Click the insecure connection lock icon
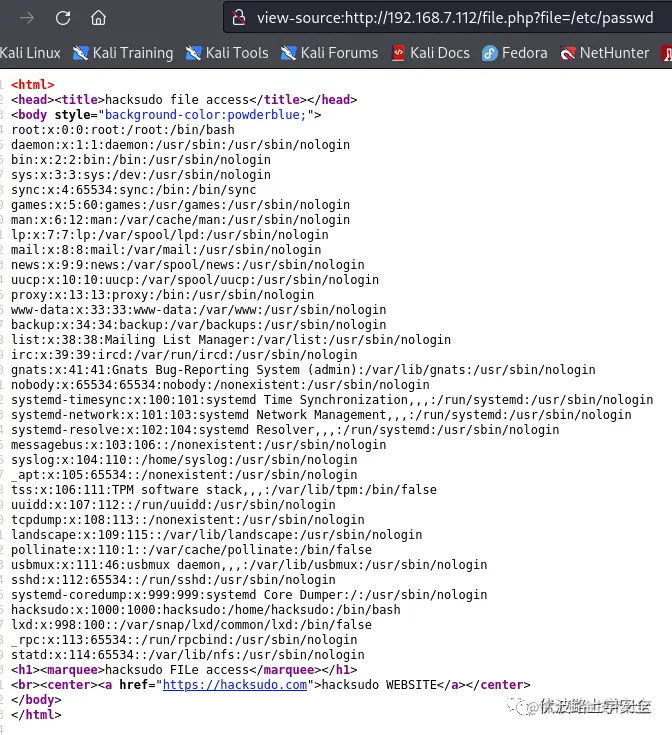 coord(239,18)
